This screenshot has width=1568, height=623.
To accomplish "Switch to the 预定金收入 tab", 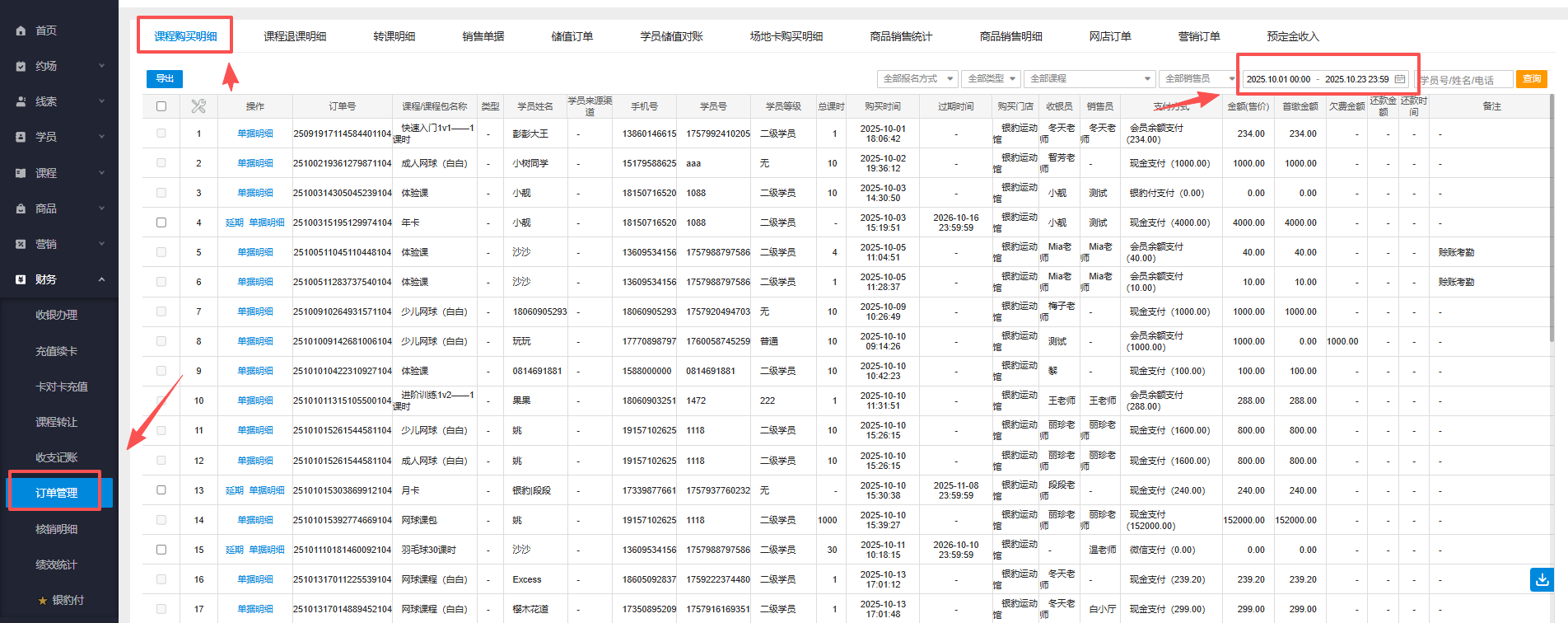I will pyautogui.click(x=1293, y=36).
